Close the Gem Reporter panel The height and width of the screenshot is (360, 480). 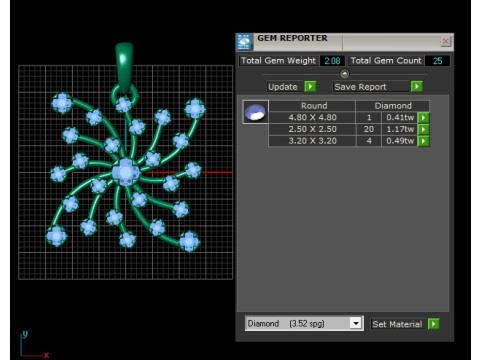[446, 41]
